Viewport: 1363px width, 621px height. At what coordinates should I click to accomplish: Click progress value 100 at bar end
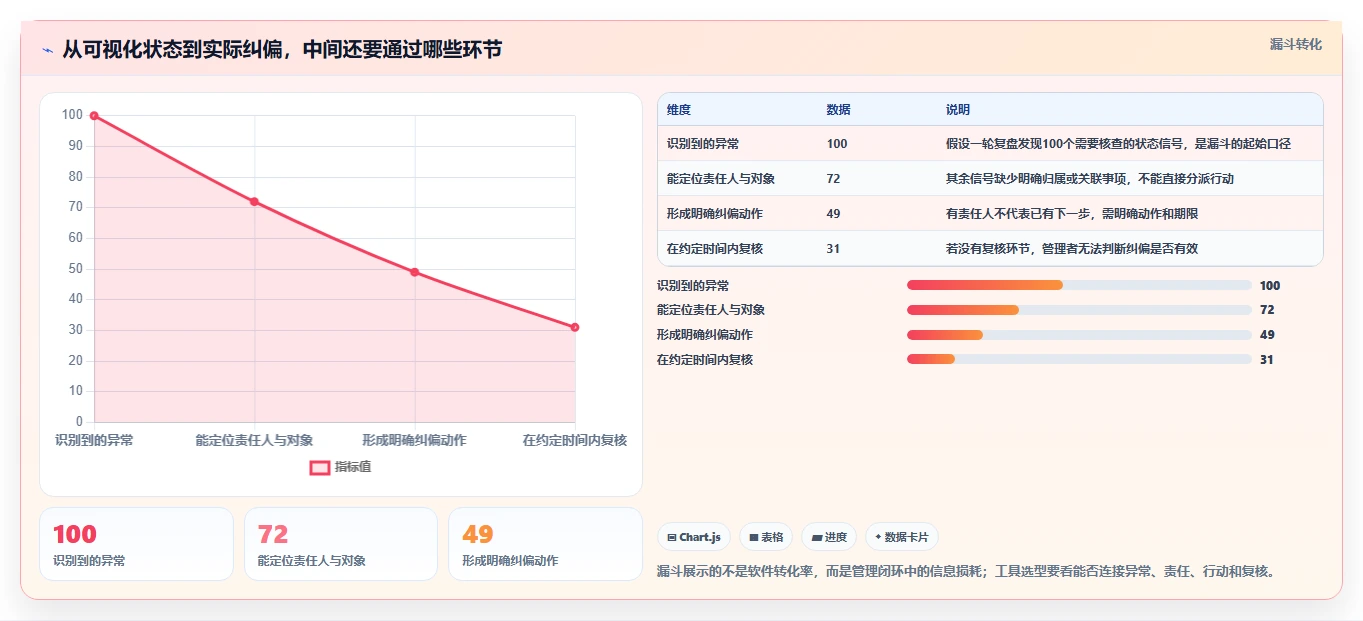pos(1270,285)
